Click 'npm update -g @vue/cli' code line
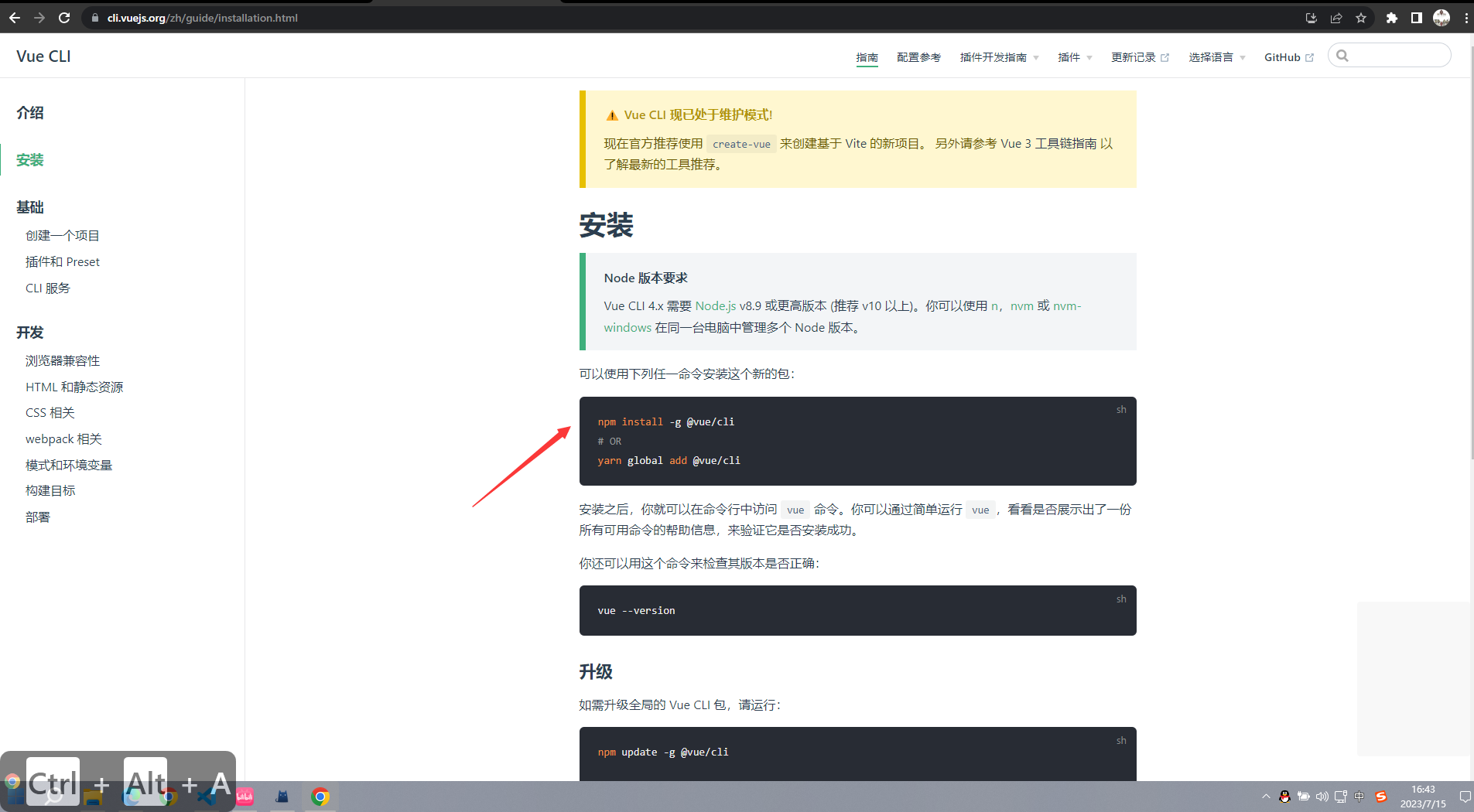Screen dimensions: 1474x812 coord(663,752)
